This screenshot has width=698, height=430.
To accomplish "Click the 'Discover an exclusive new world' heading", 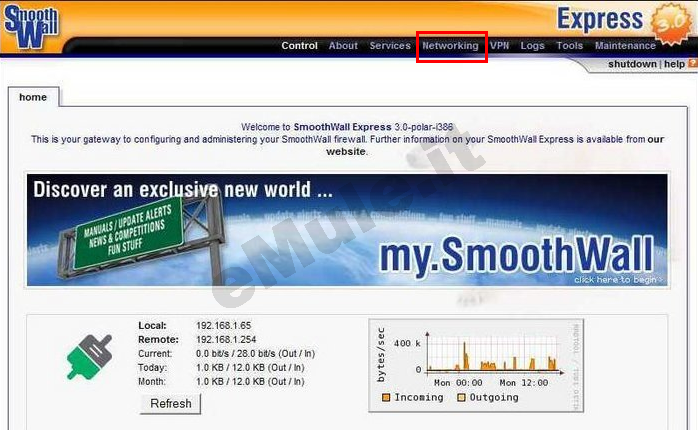I will click(183, 190).
